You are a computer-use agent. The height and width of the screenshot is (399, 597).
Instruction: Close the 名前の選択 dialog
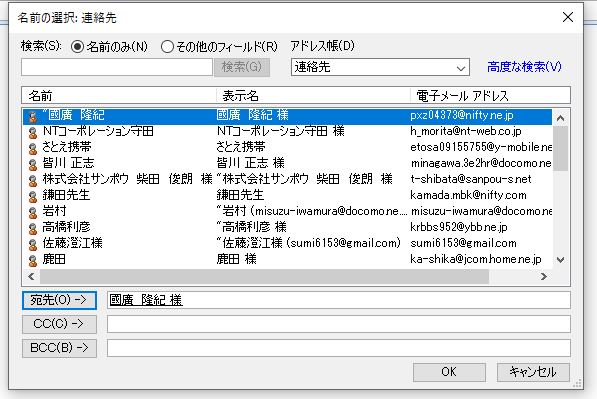568,17
